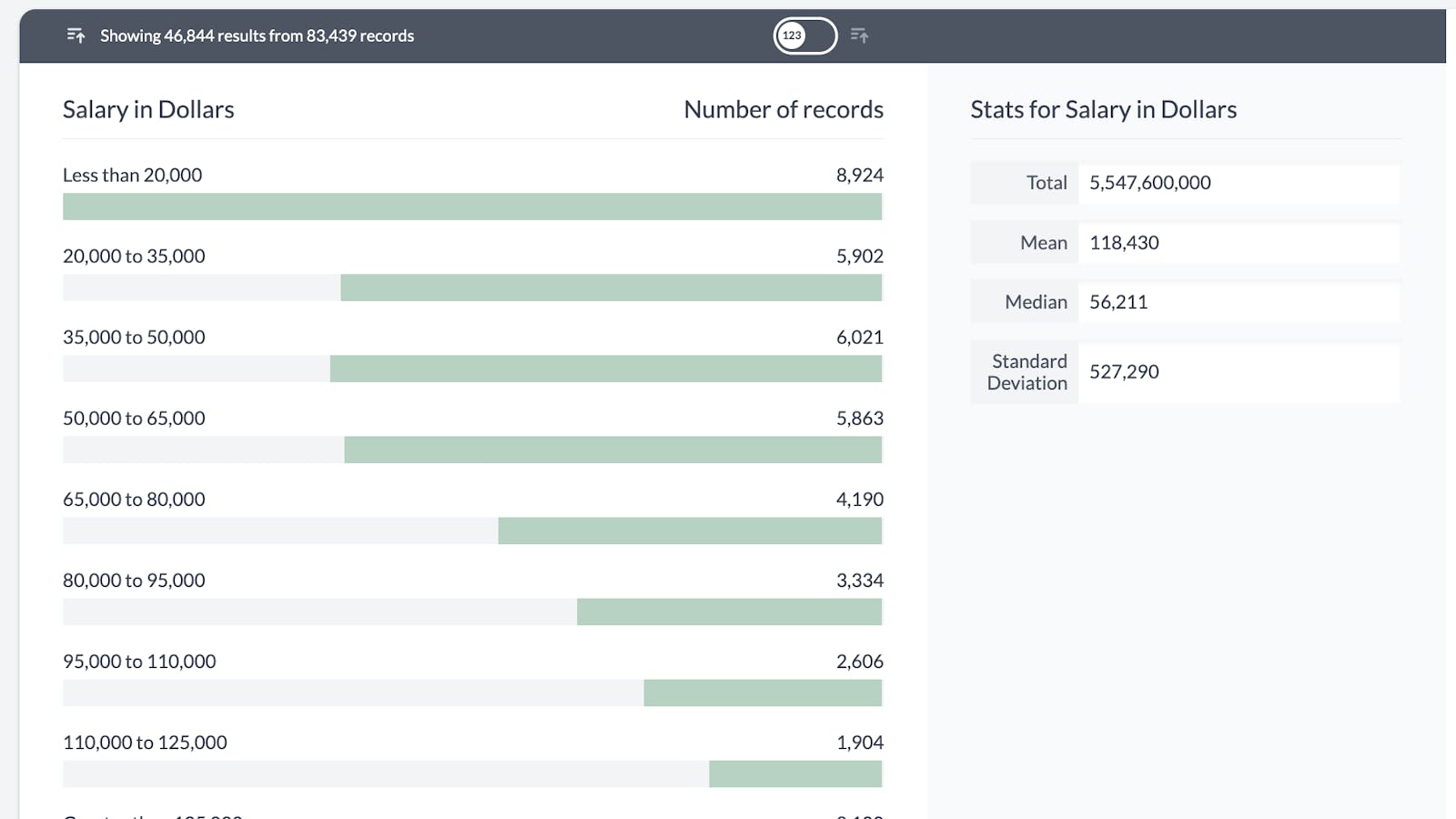Click the green bar for 35,000 to 50,000
This screenshot has height=819, width=1456.
pos(605,369)
